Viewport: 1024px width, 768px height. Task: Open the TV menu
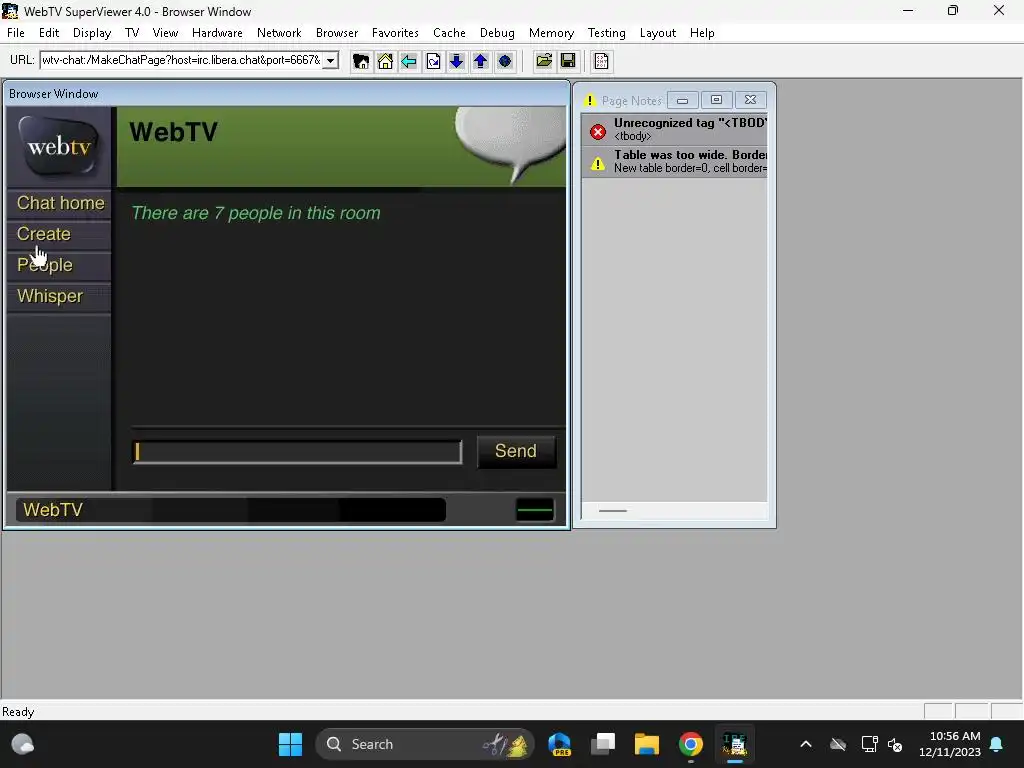(x=132, y=33)
